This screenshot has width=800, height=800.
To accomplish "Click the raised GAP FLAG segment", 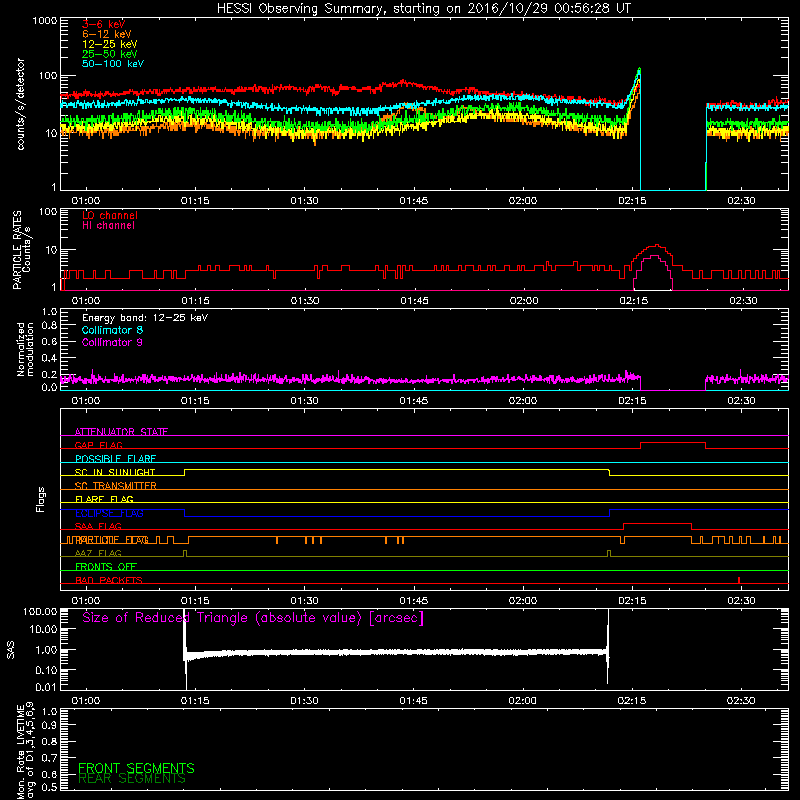I will 673,443.
